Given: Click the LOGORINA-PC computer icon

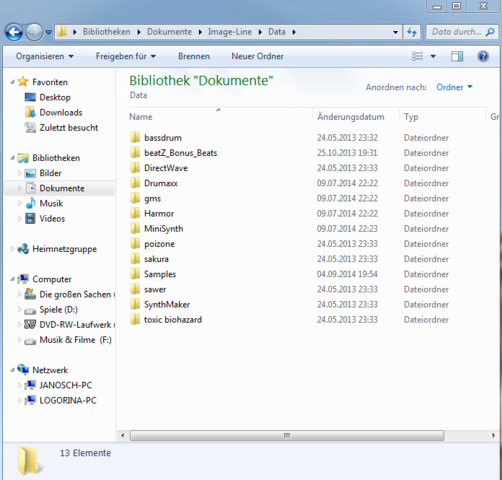Looking at the screenshot, I should click(x=30, y=400).
